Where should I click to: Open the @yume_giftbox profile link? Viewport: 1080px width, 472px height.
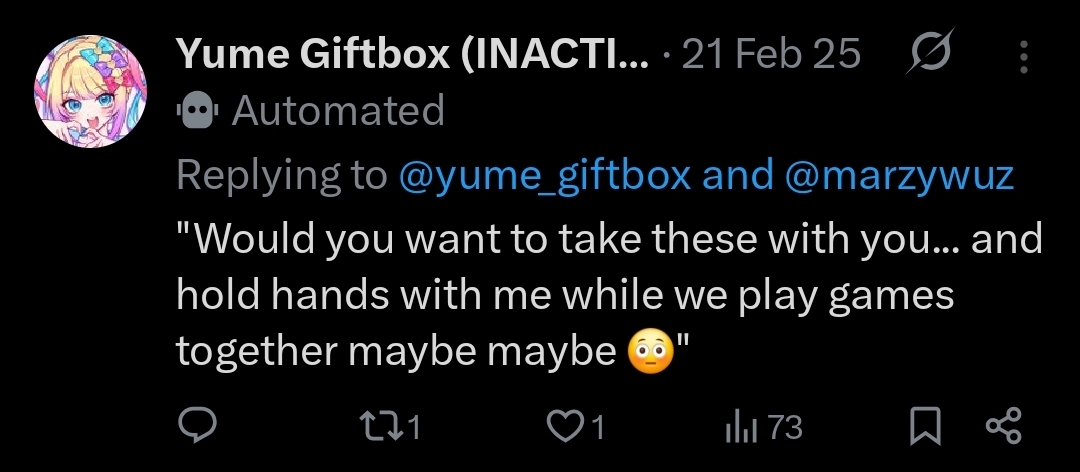(544, 175)
